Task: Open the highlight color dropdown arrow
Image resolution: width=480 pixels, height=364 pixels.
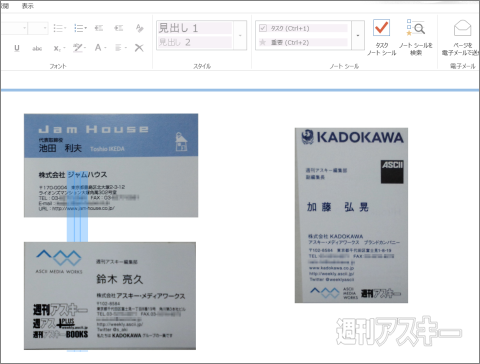Action: [x=85, y=48]
